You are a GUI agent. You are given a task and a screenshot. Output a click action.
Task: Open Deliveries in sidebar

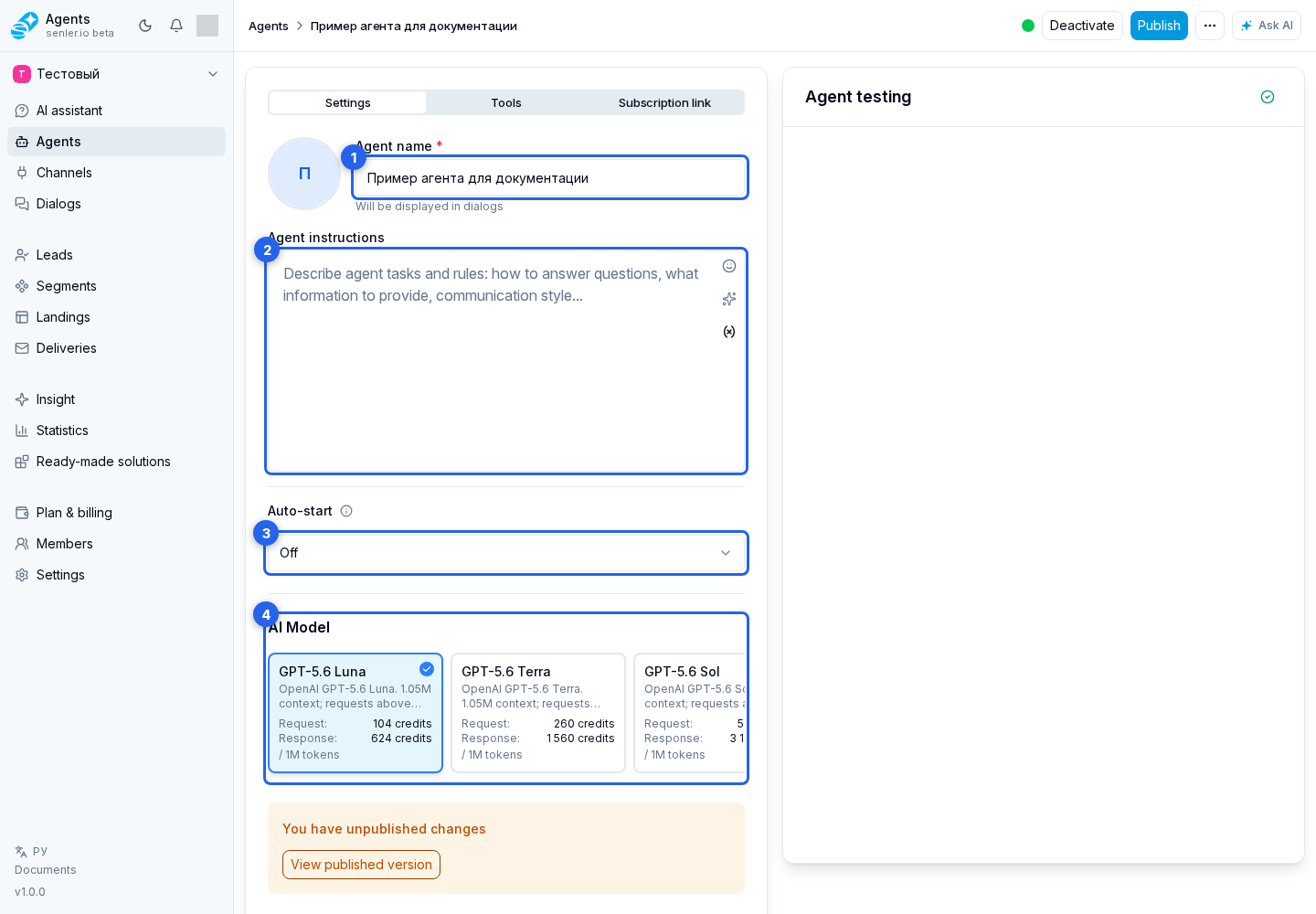click(116, 348)
